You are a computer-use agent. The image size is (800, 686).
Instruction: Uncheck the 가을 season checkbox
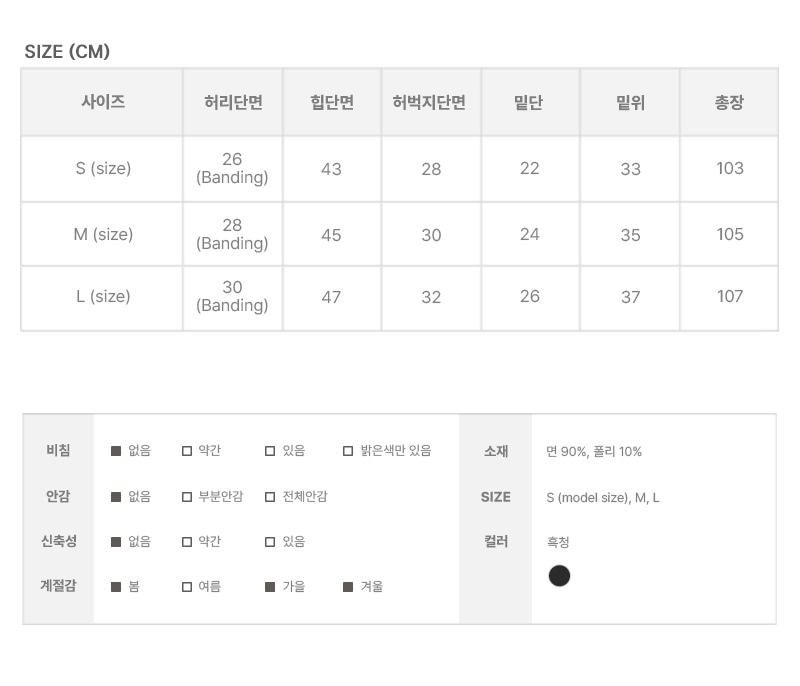[270, 587]
